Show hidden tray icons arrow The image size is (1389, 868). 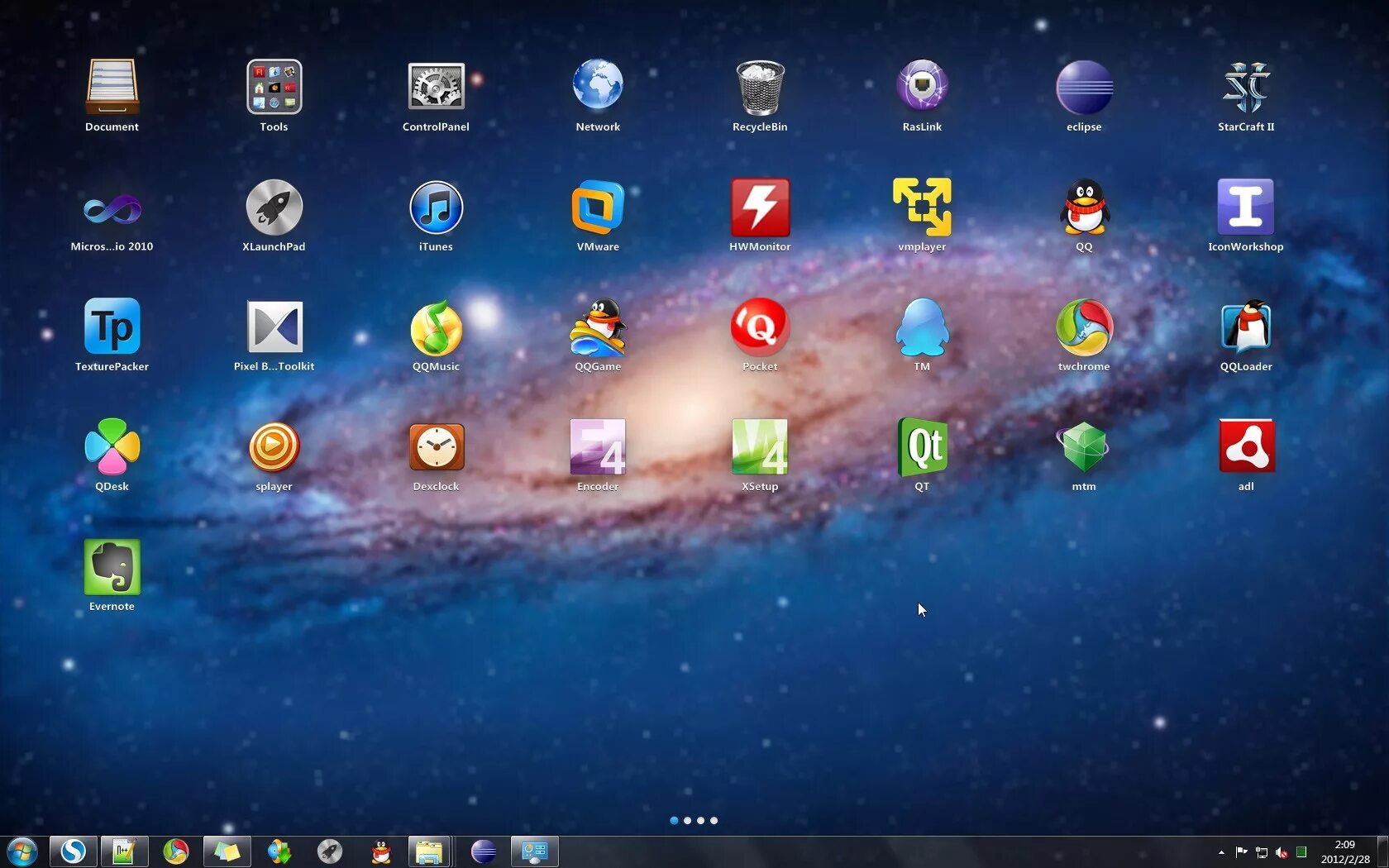(1221, 852)
